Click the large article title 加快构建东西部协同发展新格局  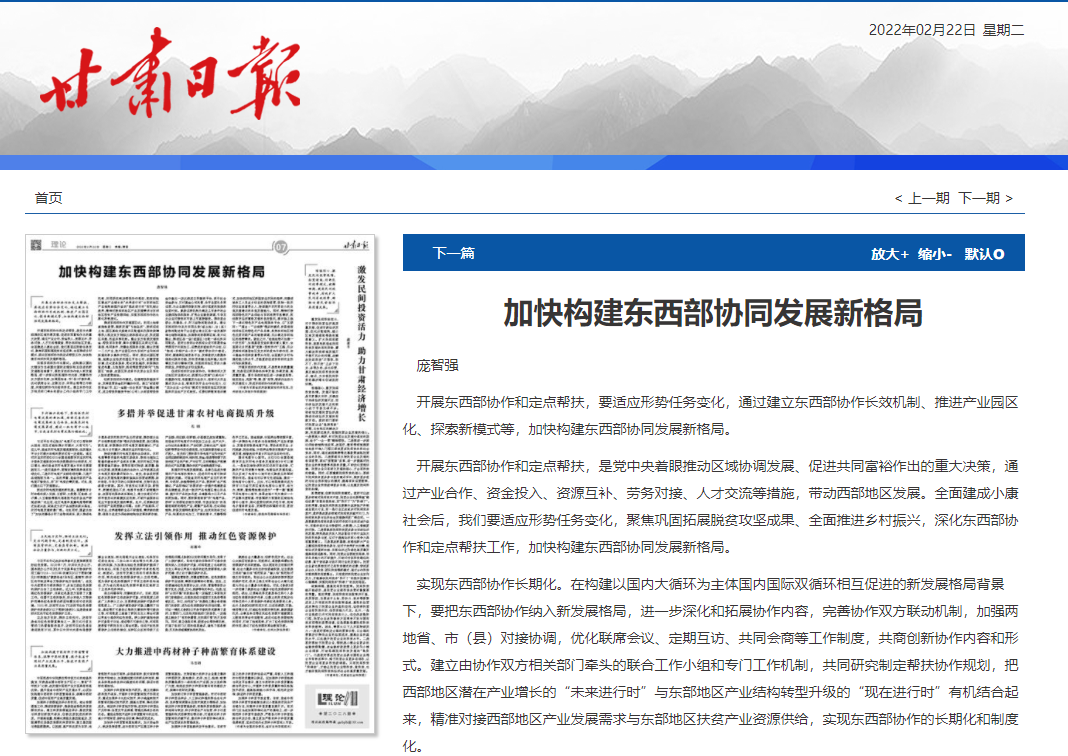click(x=713, y=313)
